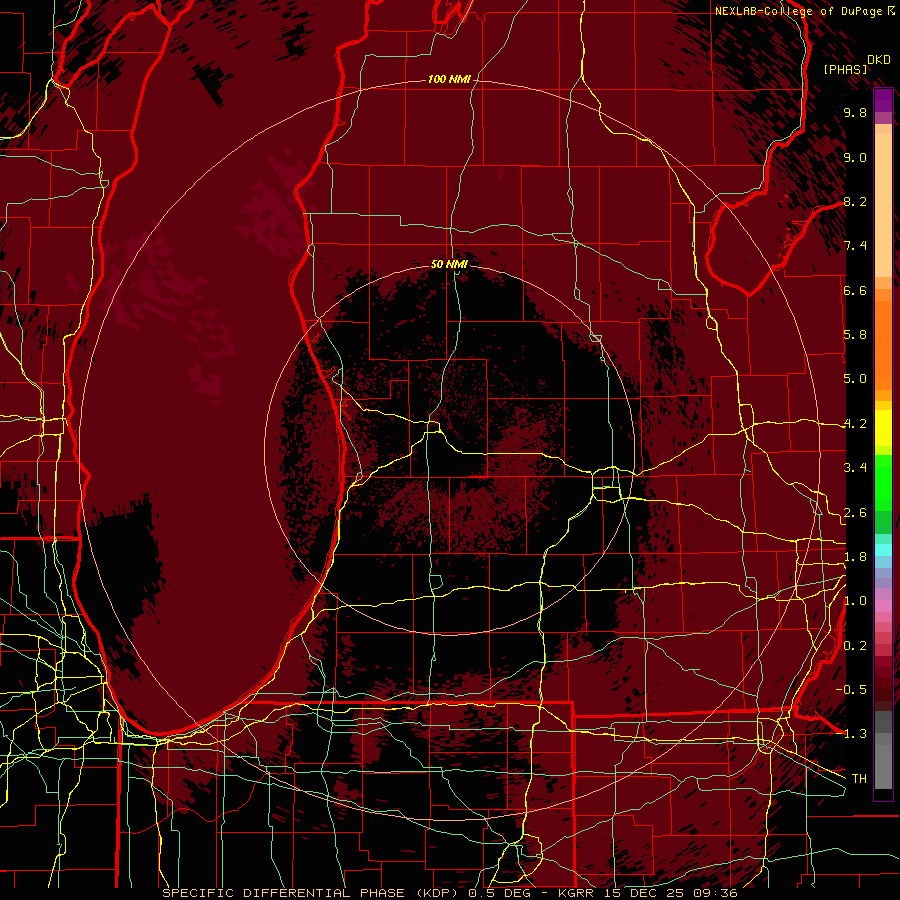The width and height of the screenshot is (900, 900).
Task: Click the 2.6 value on the color scale
Action: click(x=855, y=513)
